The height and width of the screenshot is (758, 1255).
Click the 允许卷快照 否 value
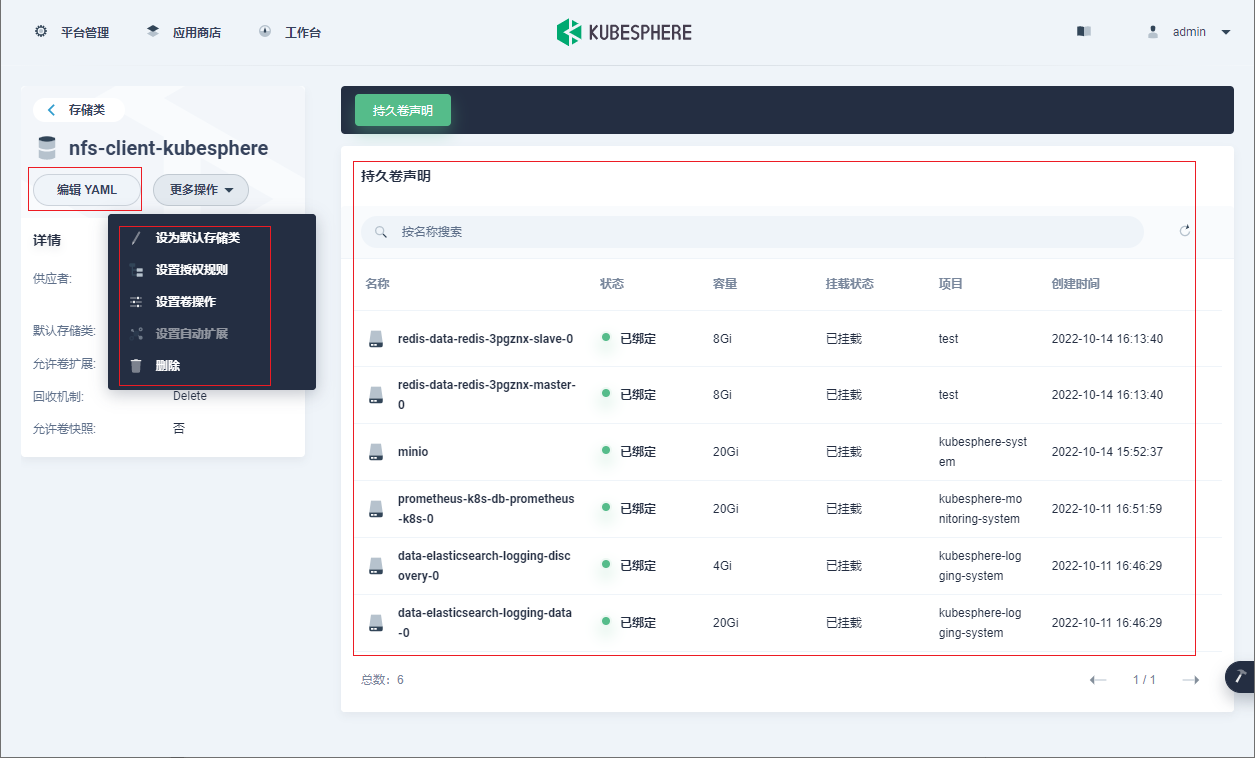tap(179, 429)
